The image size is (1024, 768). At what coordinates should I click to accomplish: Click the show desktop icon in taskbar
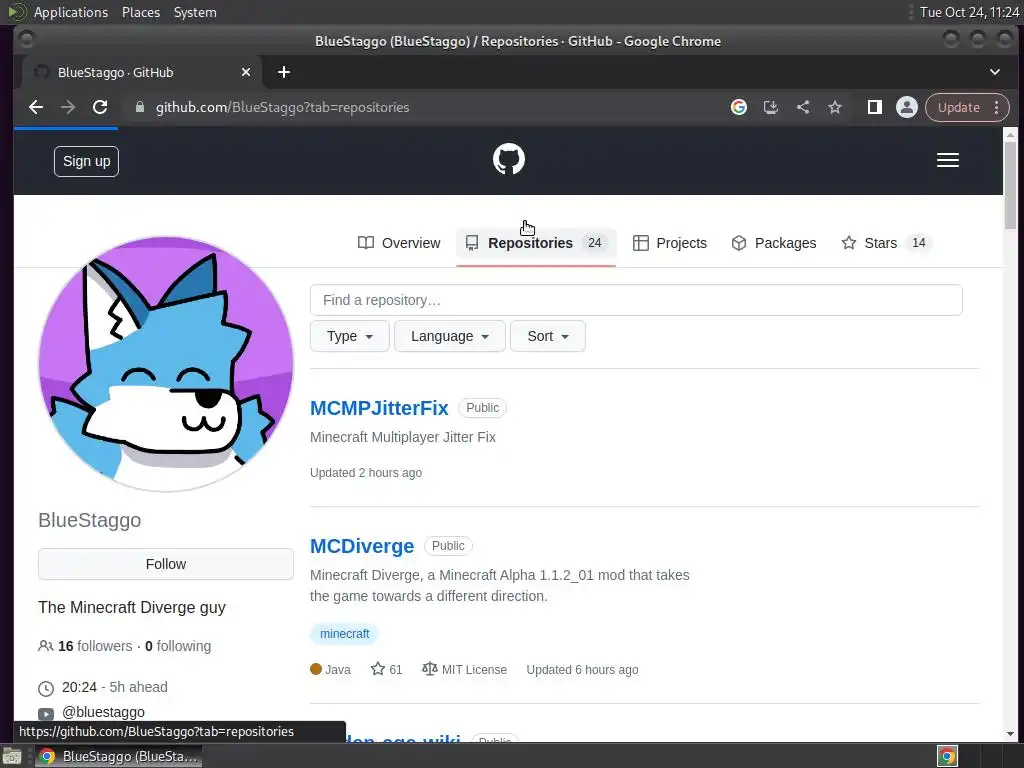click(11, 756)
